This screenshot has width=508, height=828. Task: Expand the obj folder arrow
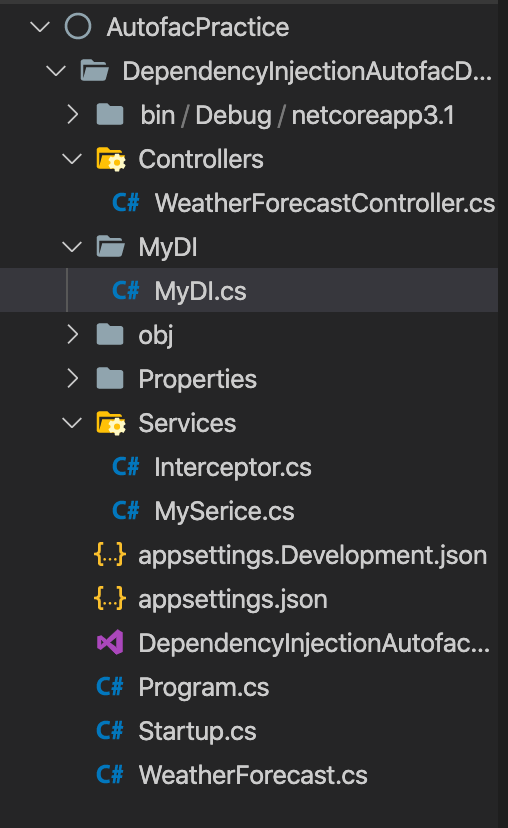click(73, 335)
